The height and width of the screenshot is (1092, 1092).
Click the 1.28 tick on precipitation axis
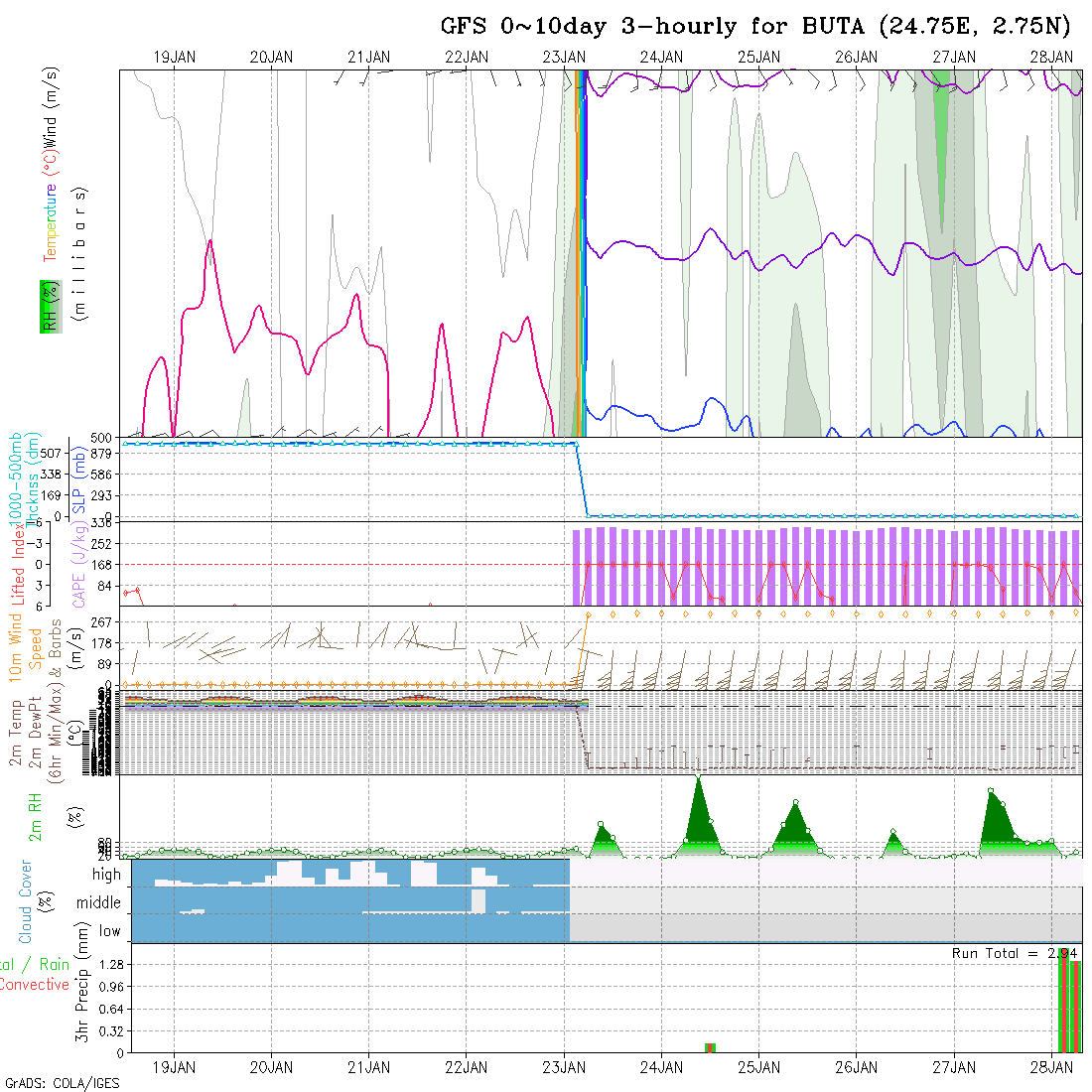pyautogui.click(x=110, y=965)
